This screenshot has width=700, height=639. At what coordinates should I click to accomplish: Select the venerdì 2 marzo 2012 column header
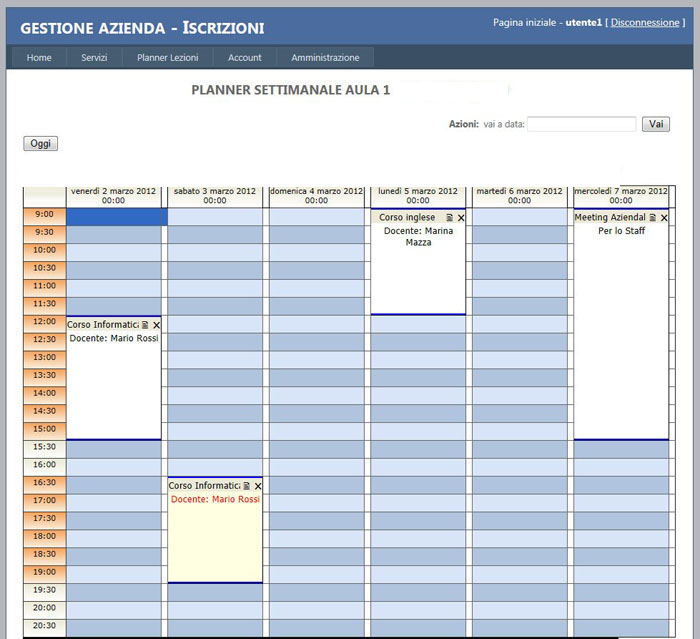(113, 196)
